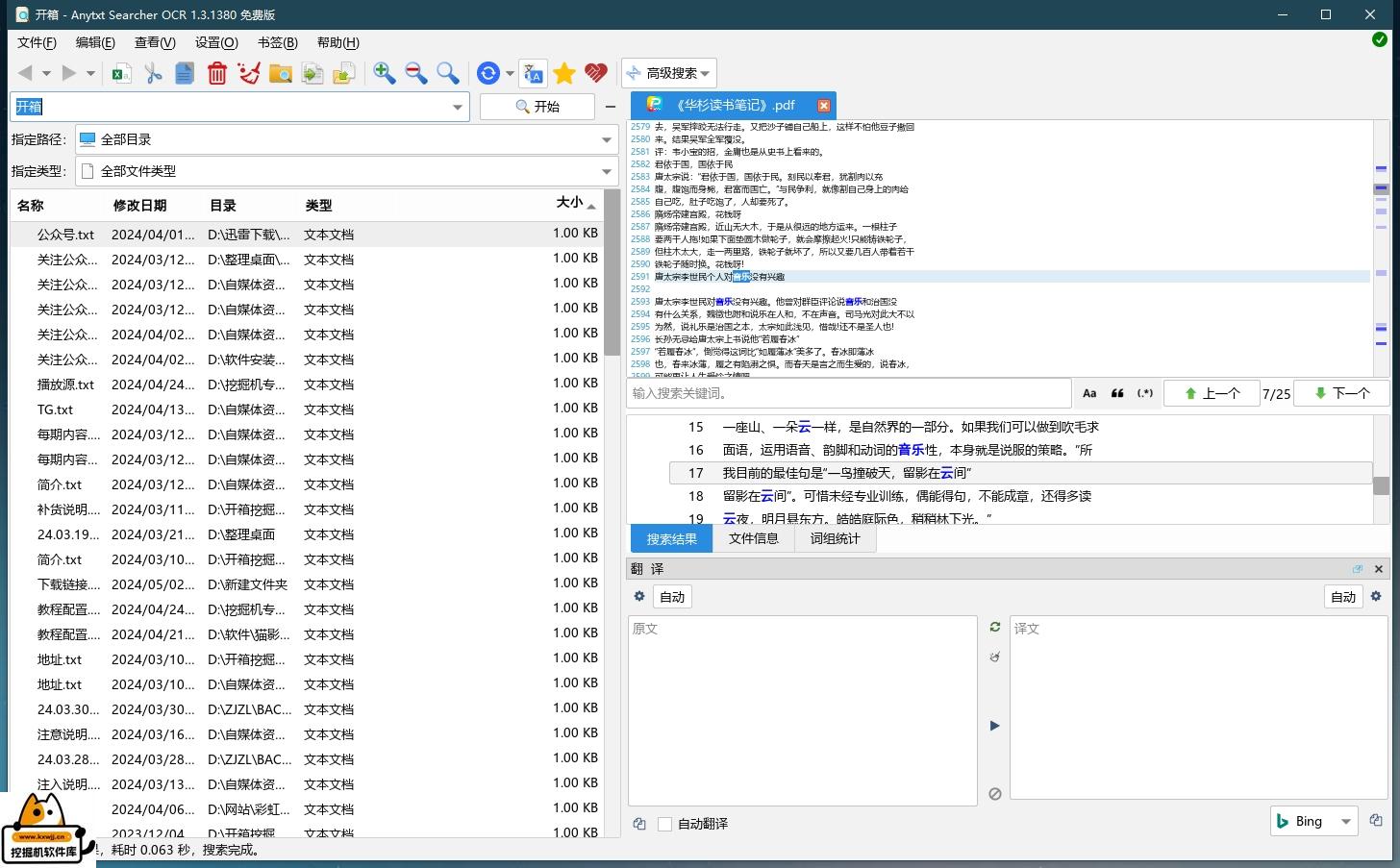Switch to the 文件信息 tab
The width and height of the screenshot is (1400, 868).
[753, 538]
